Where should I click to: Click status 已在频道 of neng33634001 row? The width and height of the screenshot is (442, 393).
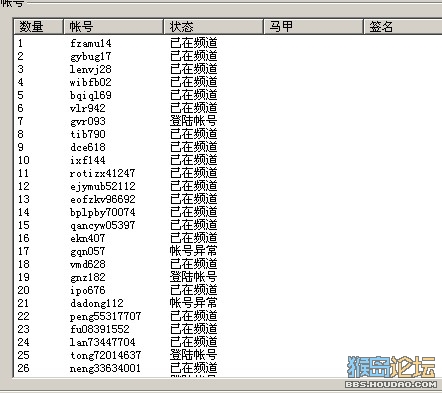coord(194,368)
